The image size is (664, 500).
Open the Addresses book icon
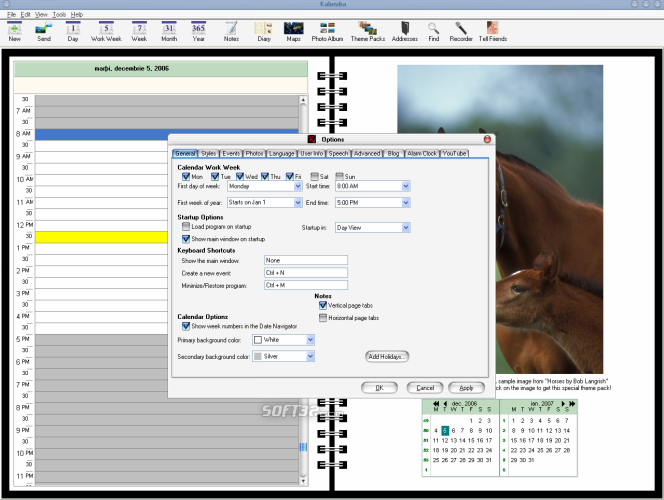(x=404, y=30)
